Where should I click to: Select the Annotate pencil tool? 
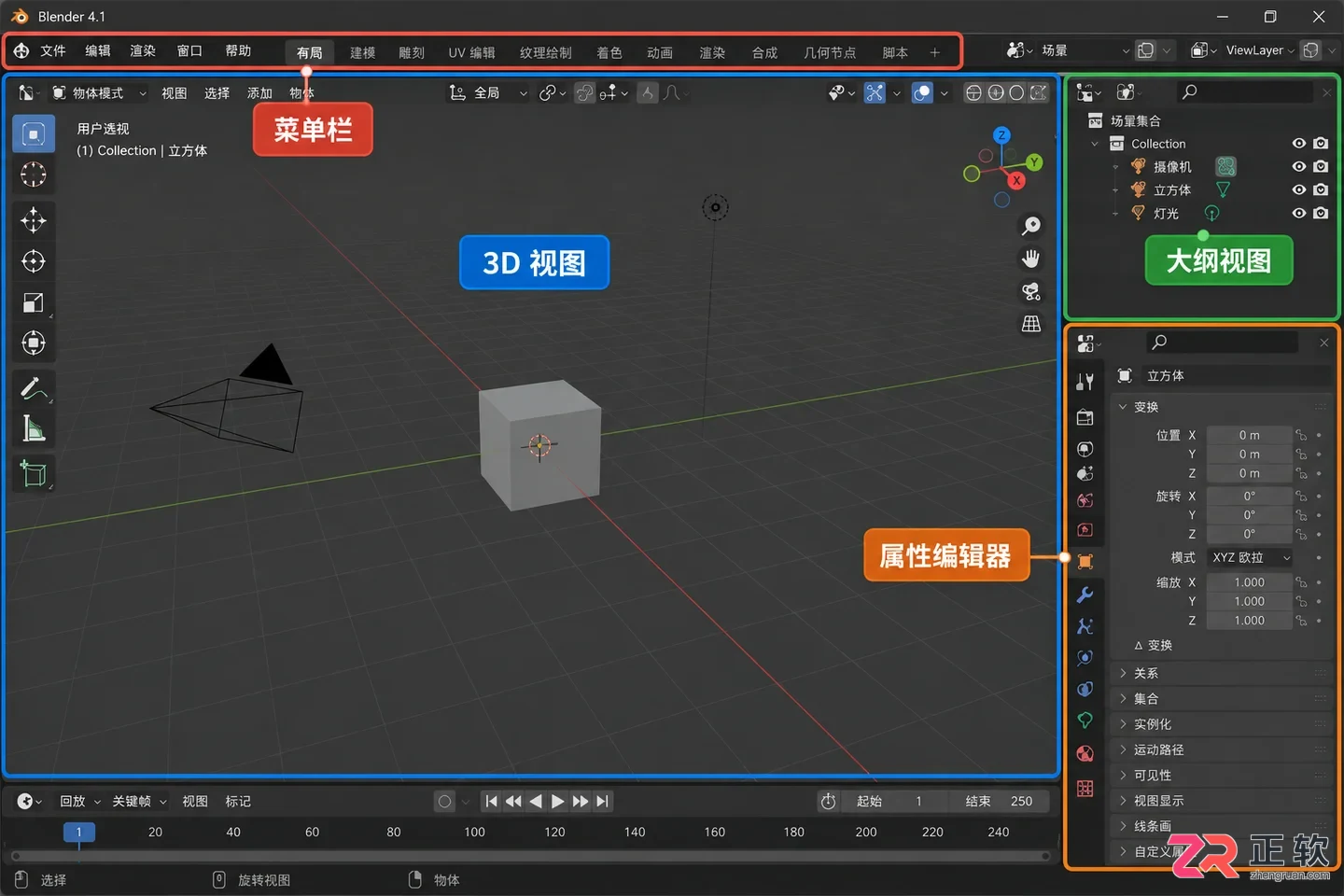(x=34, y=387)
